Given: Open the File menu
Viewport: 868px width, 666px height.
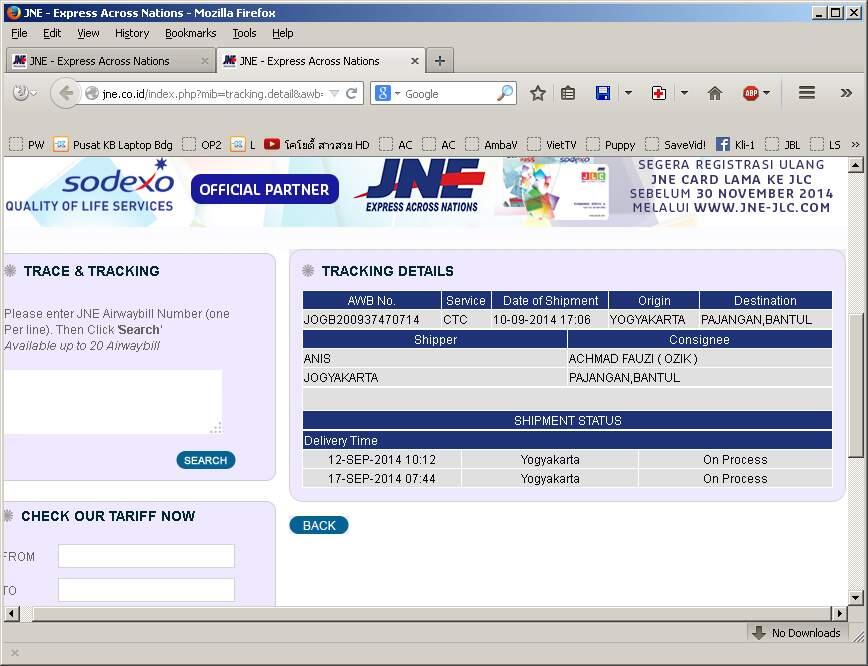Looking at the screenshot, I should click(x=19, y=33).
